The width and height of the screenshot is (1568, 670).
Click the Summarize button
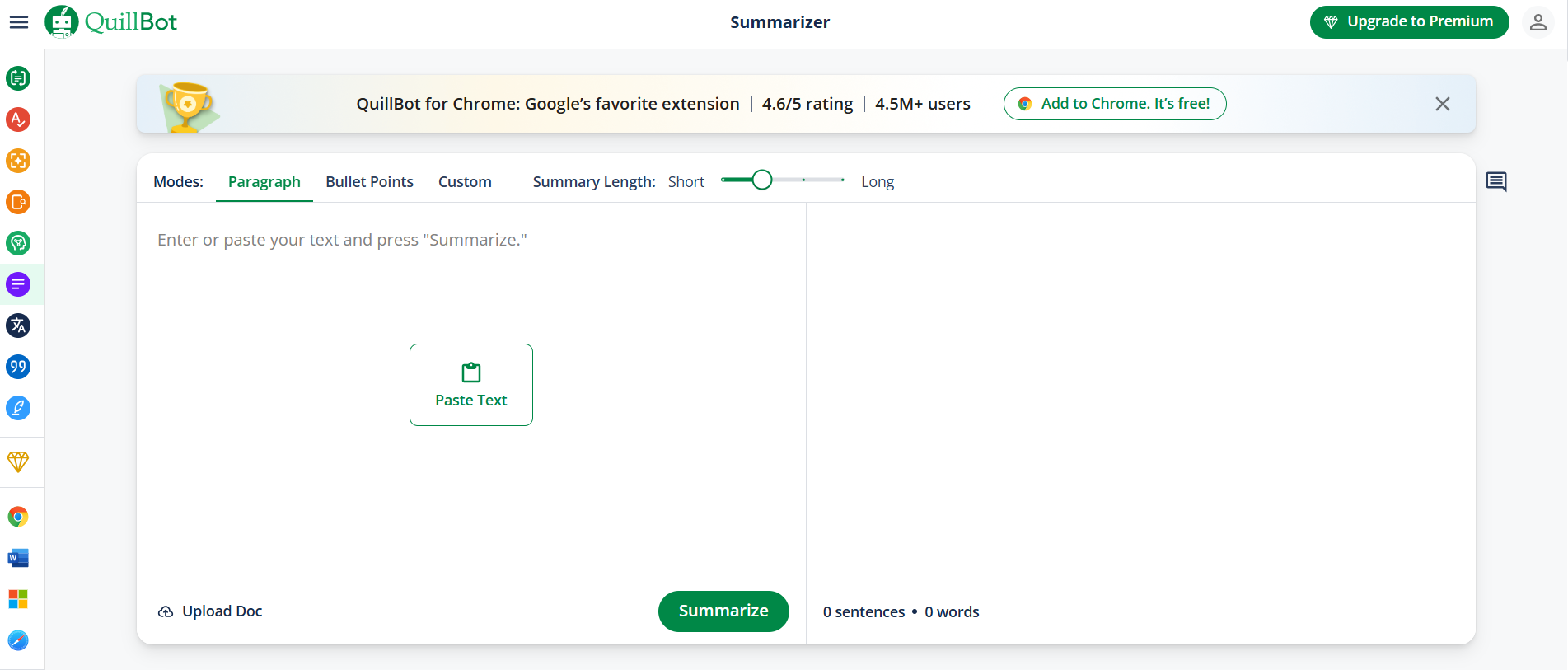tap(723, 611)
